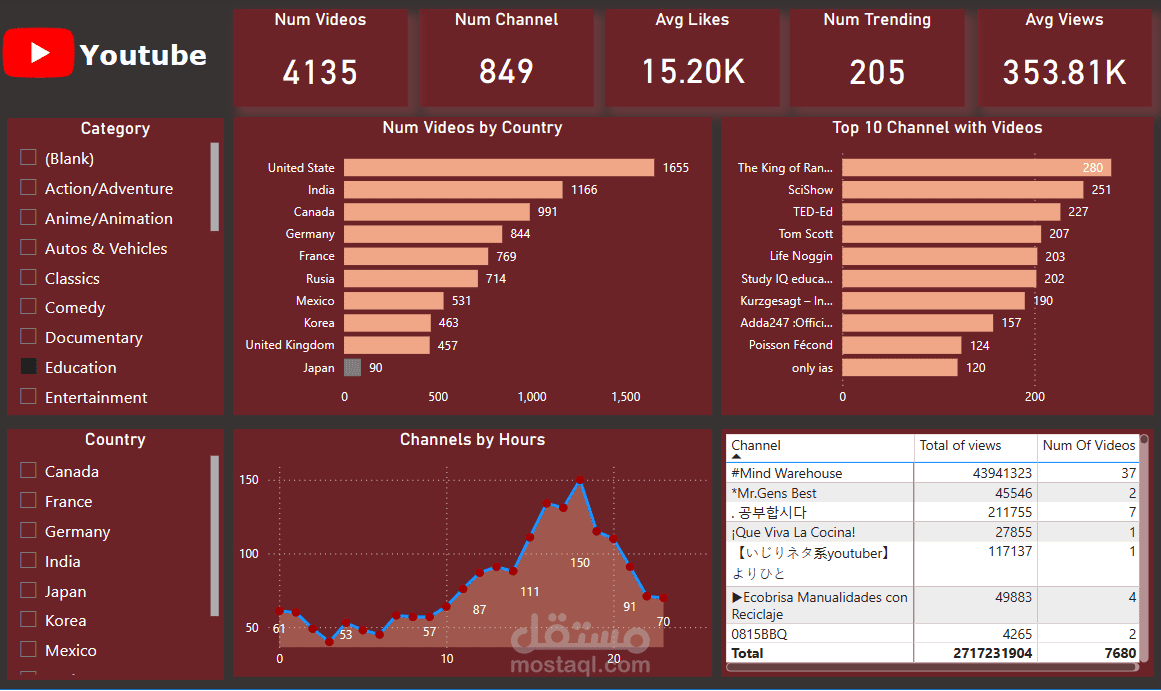Viewport: 1161px width, 691px height.
Task: Tick the (Blank) category checkbox
Action: [x=28, y=157]
